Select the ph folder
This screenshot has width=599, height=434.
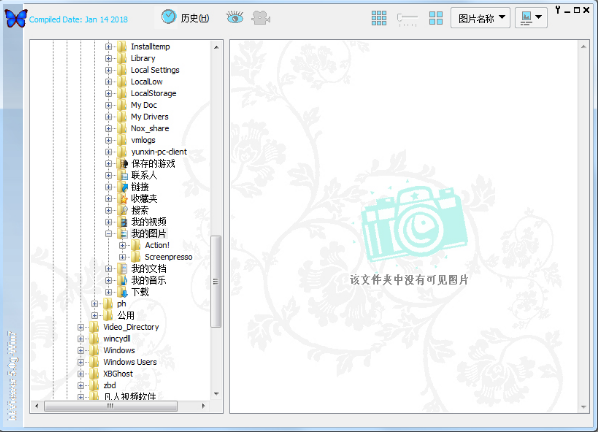(121, 304)
